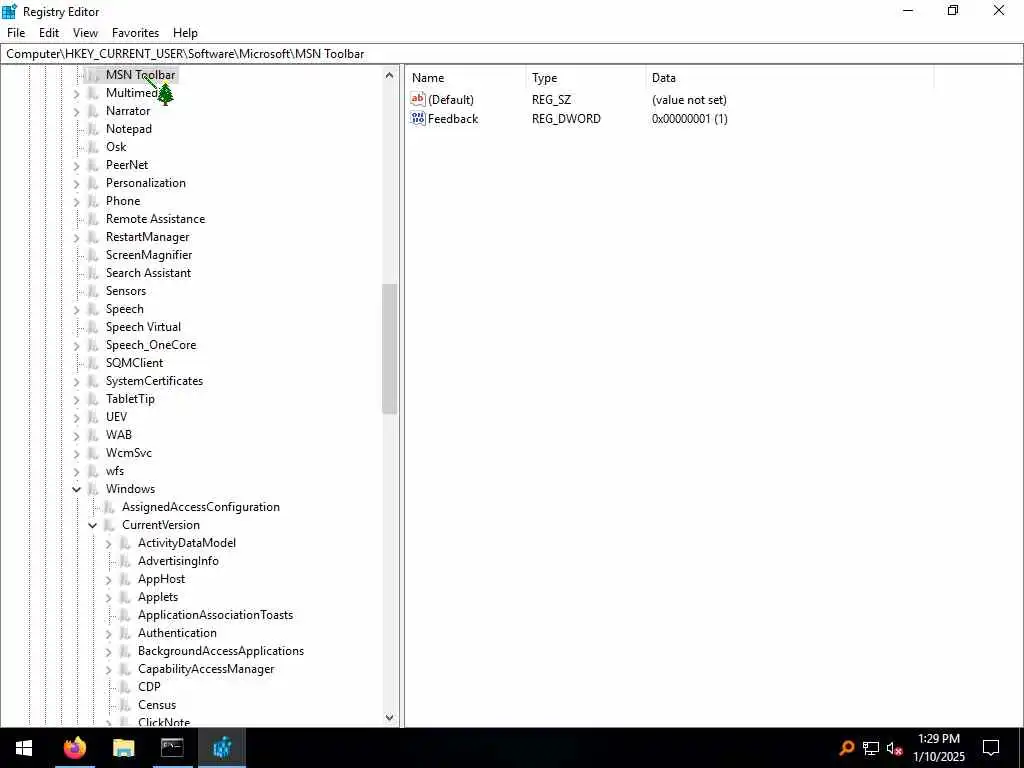Click the Remote Assistance folder icon

(94, 219)
